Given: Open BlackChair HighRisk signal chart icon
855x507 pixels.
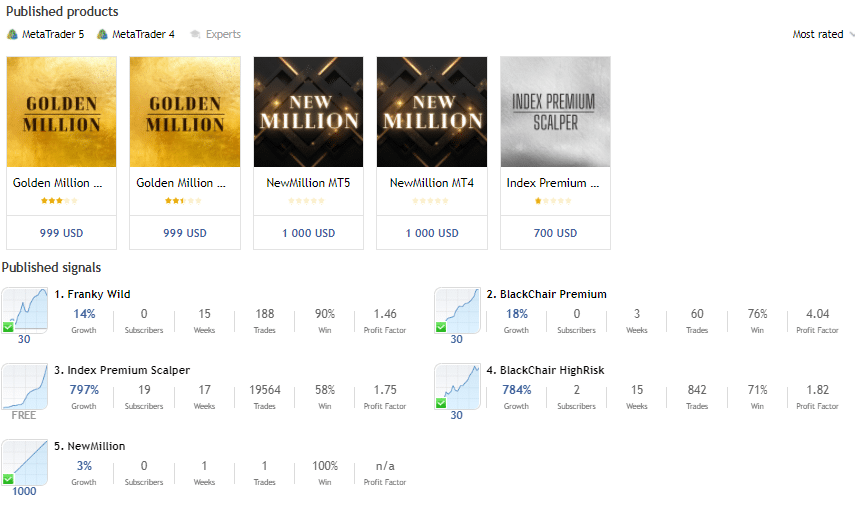Looking at the screenshot, I should pyautogui.click(x=457, y=386).
